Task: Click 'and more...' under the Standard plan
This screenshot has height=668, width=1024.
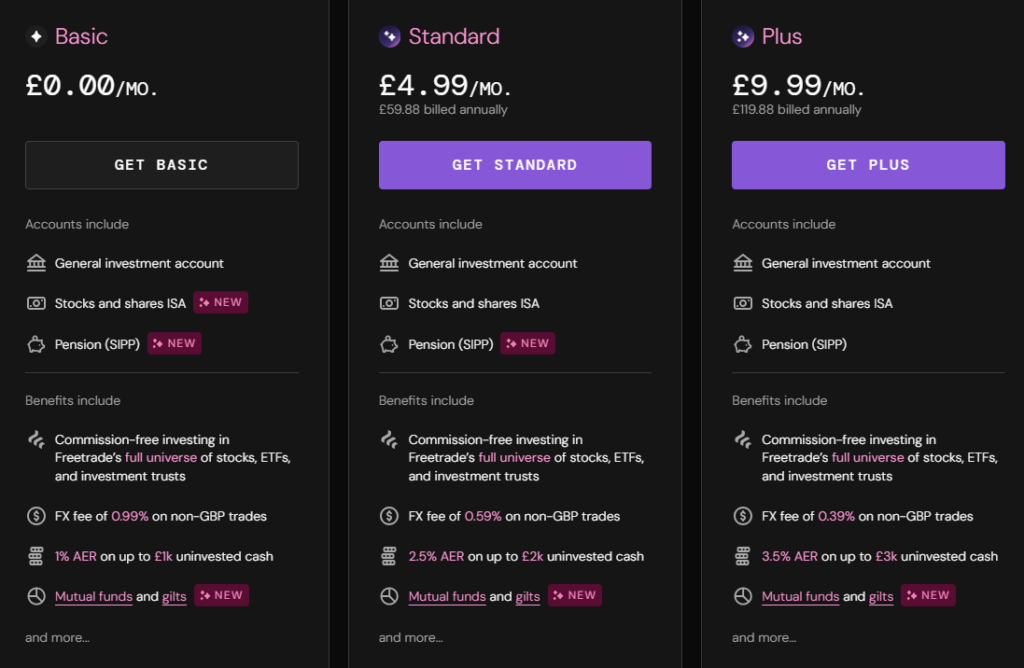Action: [410, 637]
